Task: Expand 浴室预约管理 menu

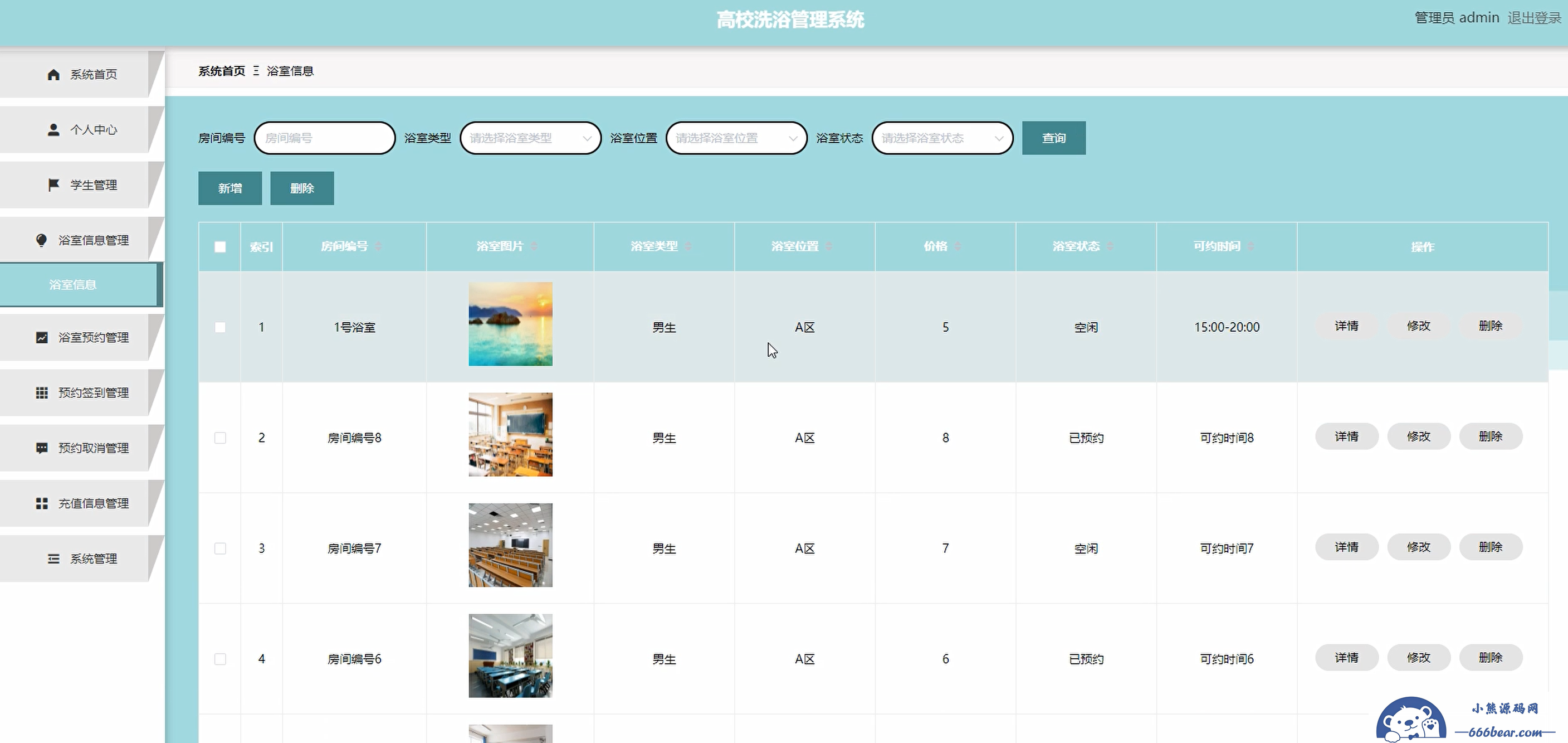Action: pyautogui.click(x=81, y=337)
